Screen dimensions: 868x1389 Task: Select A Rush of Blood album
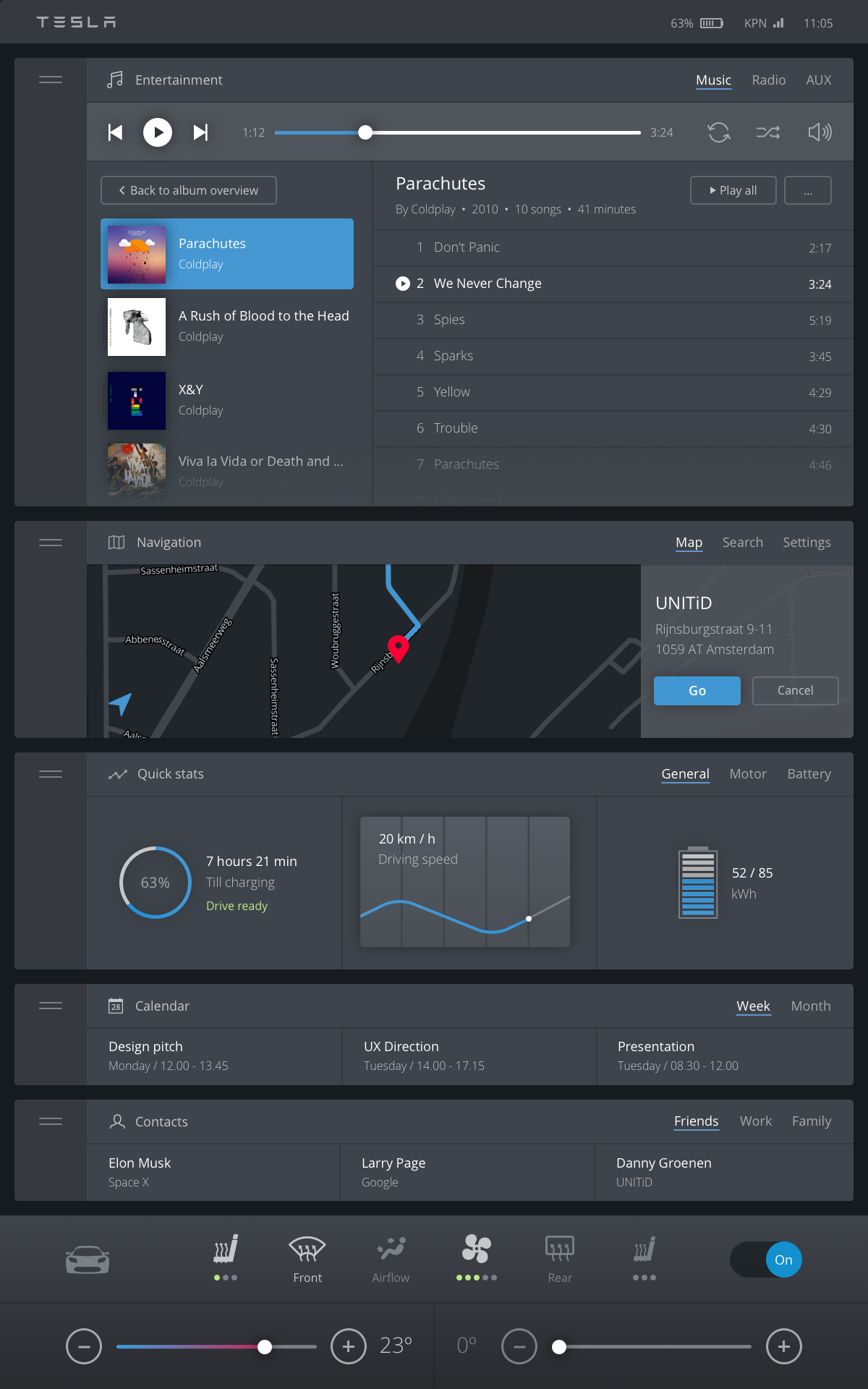pos(227,326)
